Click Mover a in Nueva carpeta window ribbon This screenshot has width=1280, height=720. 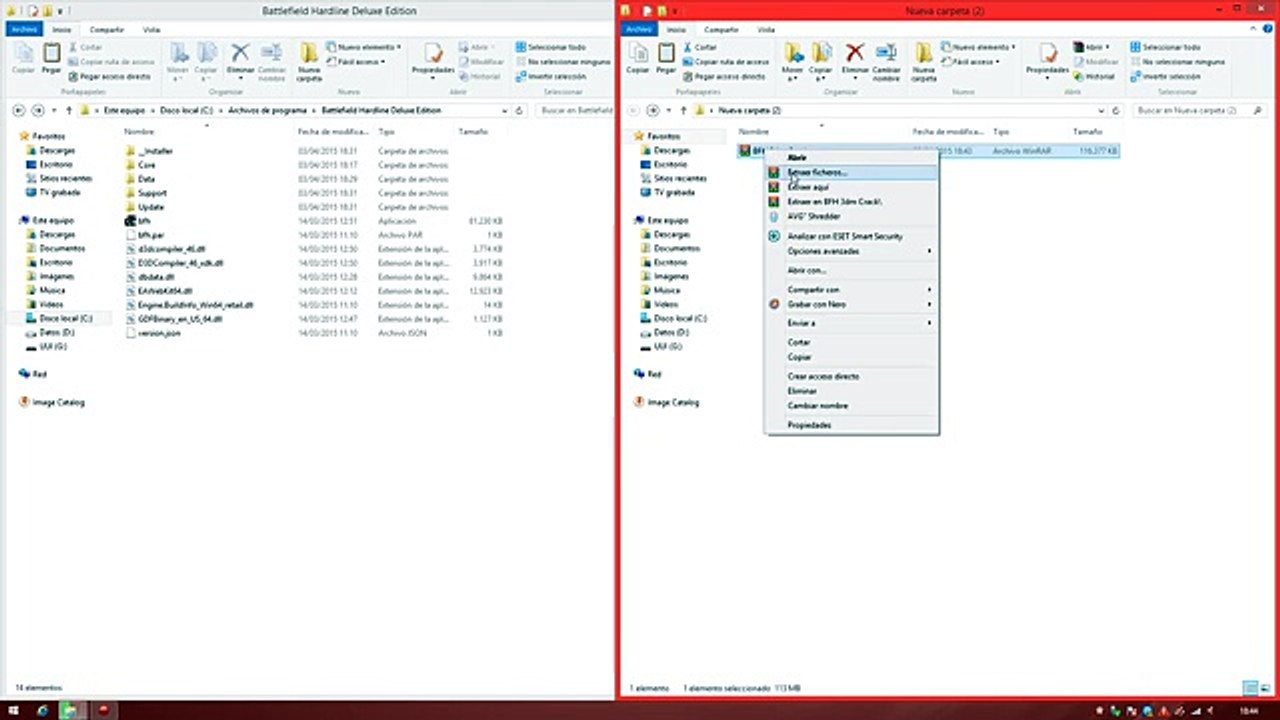(x=793, y=60)
